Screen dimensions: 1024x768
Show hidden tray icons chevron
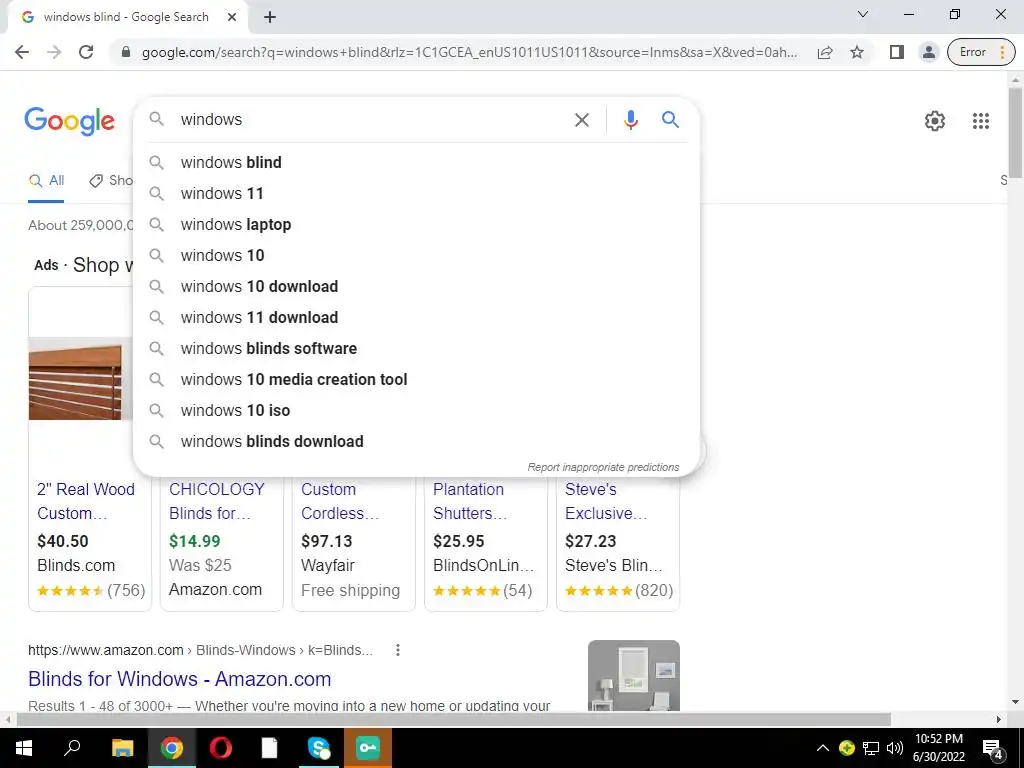(823, 748)
